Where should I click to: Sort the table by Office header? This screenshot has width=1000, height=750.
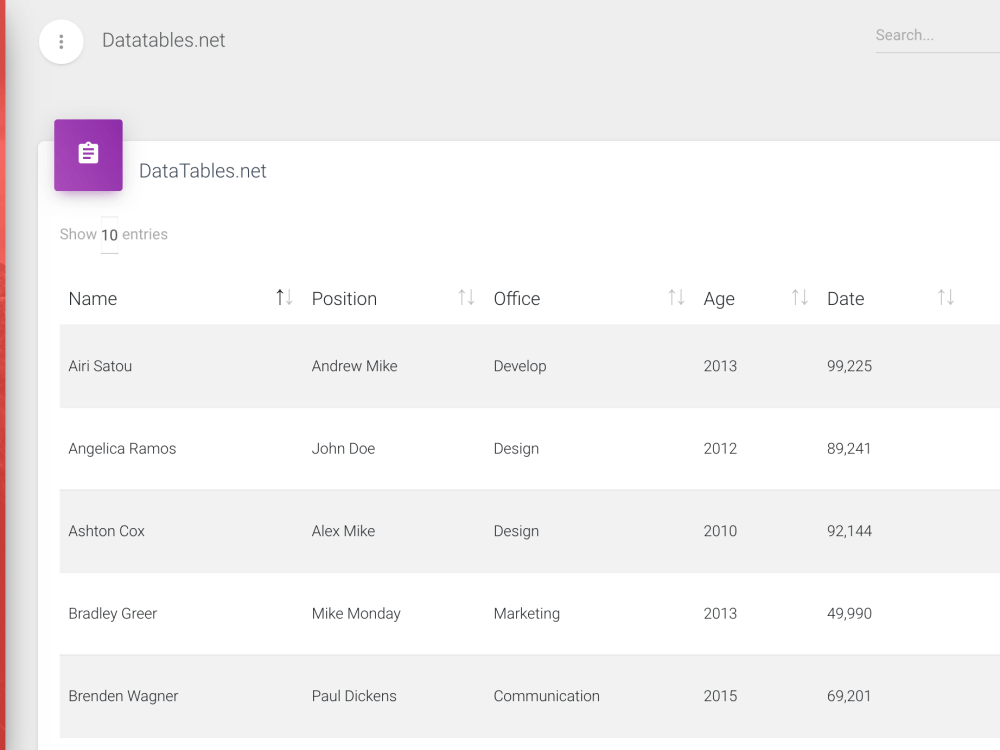click(516, 298)
